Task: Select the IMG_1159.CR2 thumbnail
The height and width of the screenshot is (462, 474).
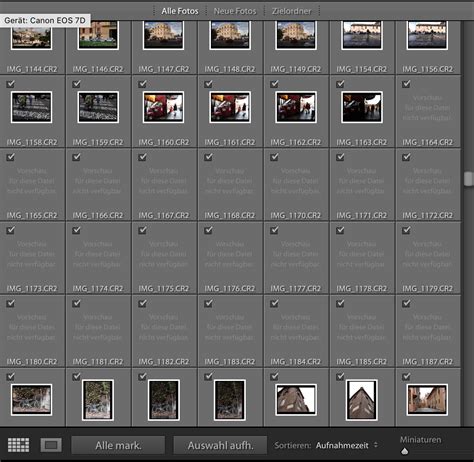Action: tap(98, 107)
